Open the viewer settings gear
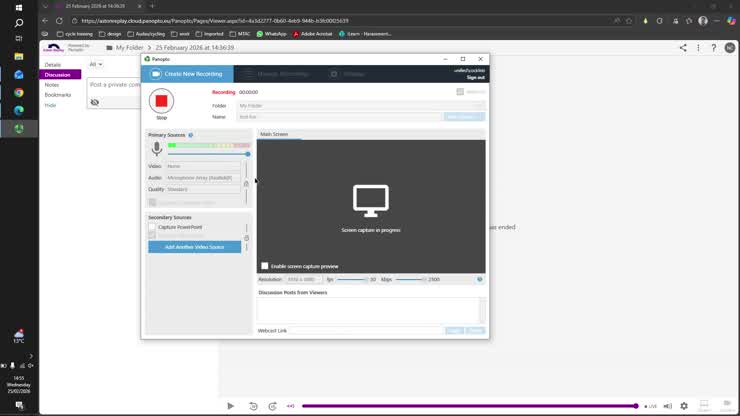 point(684,406)
